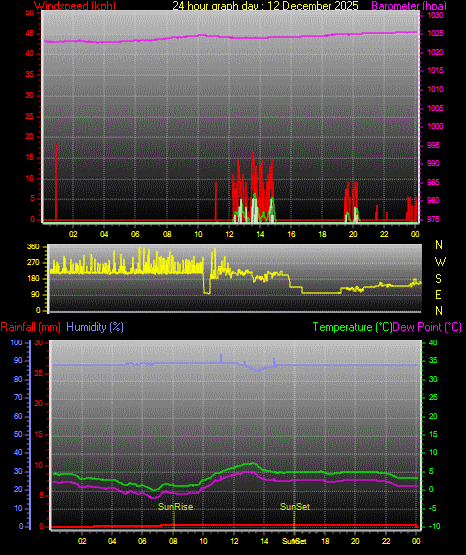Click the green temperature axis value 35

pyautogui.click(x=433, y=361)
